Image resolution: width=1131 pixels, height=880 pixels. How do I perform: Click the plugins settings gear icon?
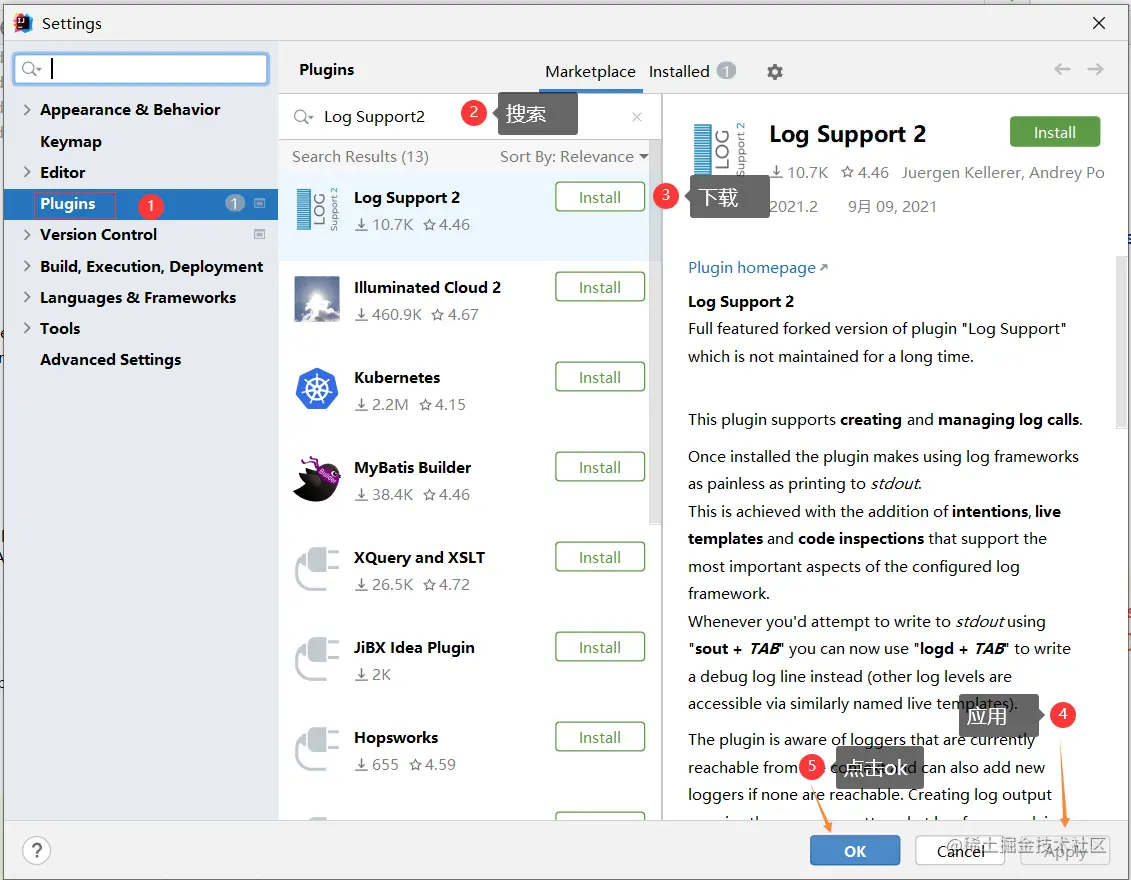click(774, 71)
